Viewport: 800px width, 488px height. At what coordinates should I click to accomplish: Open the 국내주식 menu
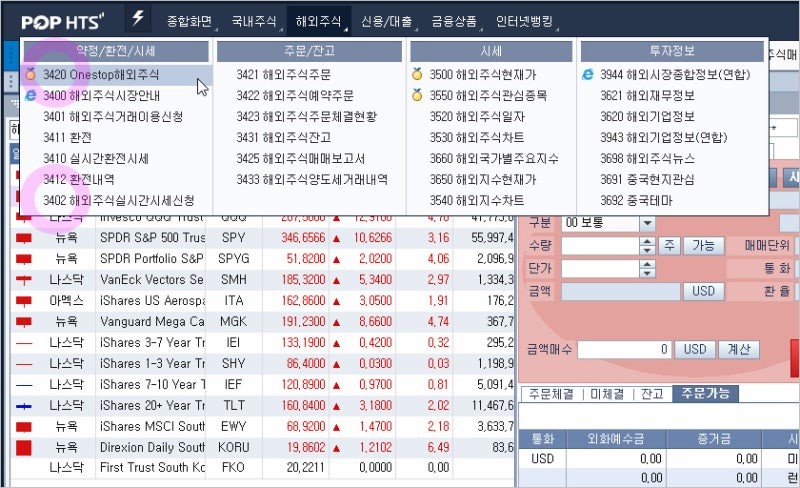pos(254,21)
